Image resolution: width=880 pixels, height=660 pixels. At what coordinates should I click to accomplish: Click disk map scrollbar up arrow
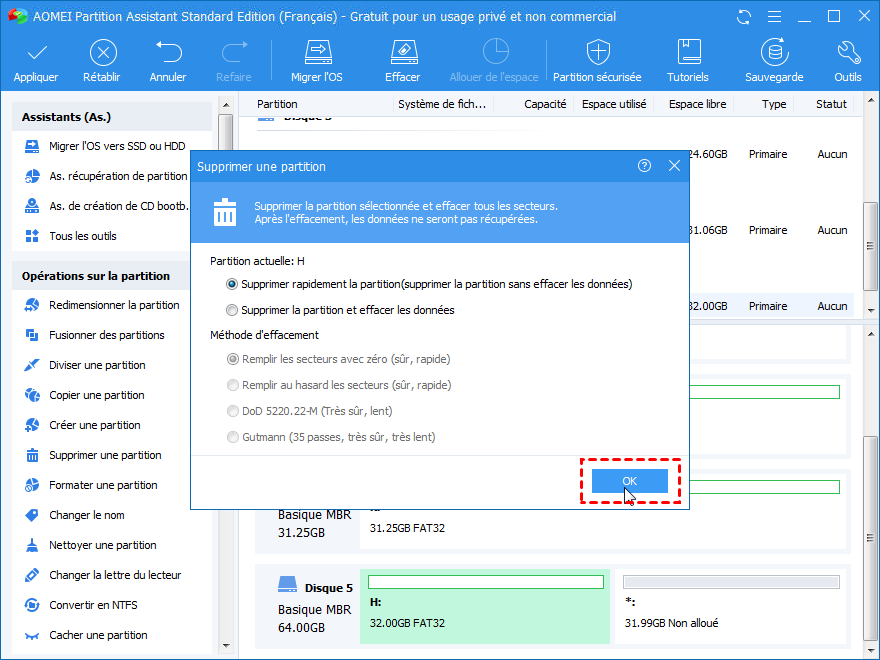[870, 334]
